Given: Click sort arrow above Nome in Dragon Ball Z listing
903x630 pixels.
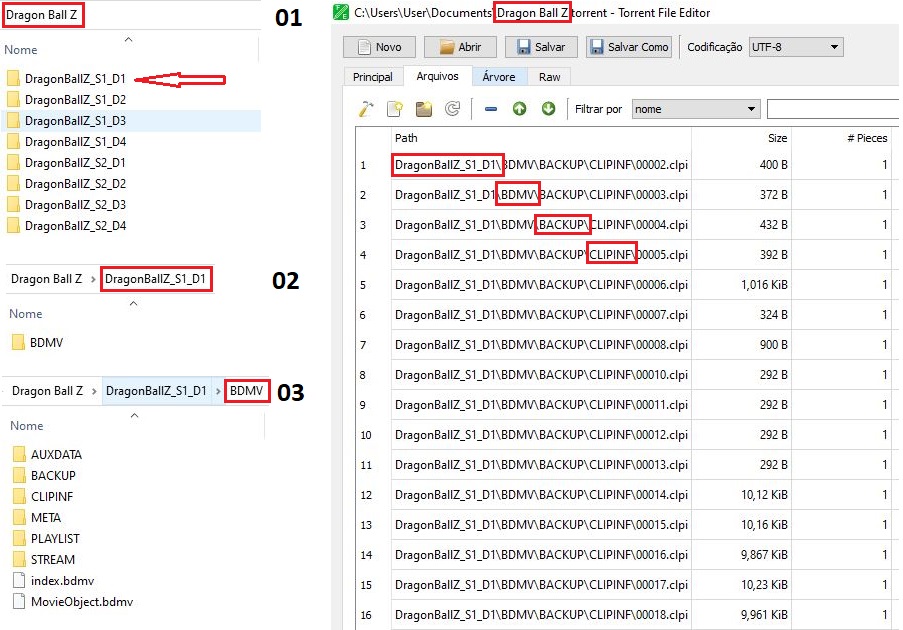Looking at the screenshot, I should (x=128, y=40).
